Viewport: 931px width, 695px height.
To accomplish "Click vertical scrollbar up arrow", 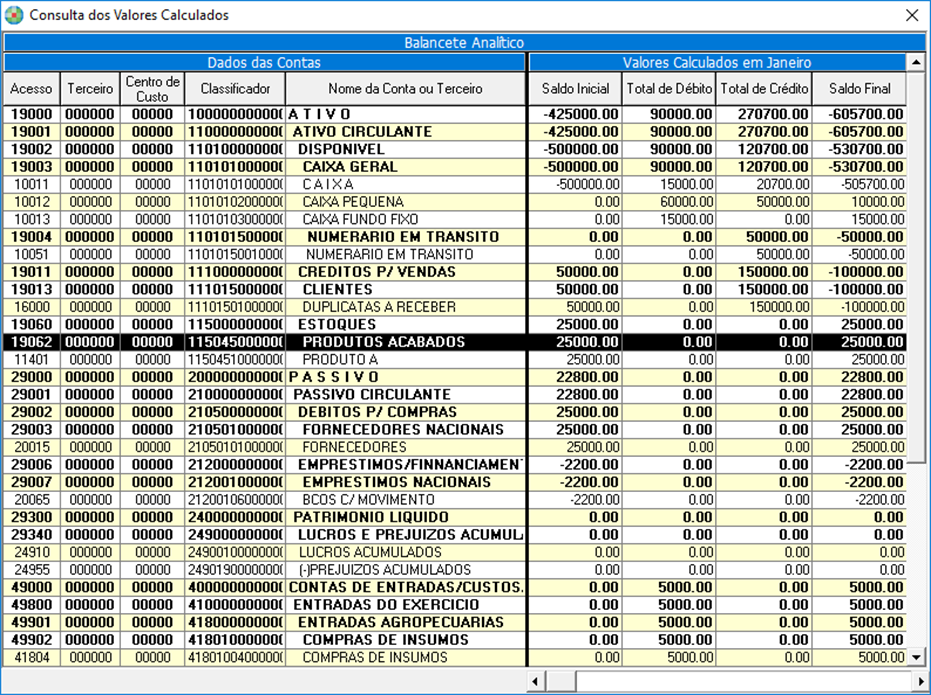I will click(x=916, y=62).
